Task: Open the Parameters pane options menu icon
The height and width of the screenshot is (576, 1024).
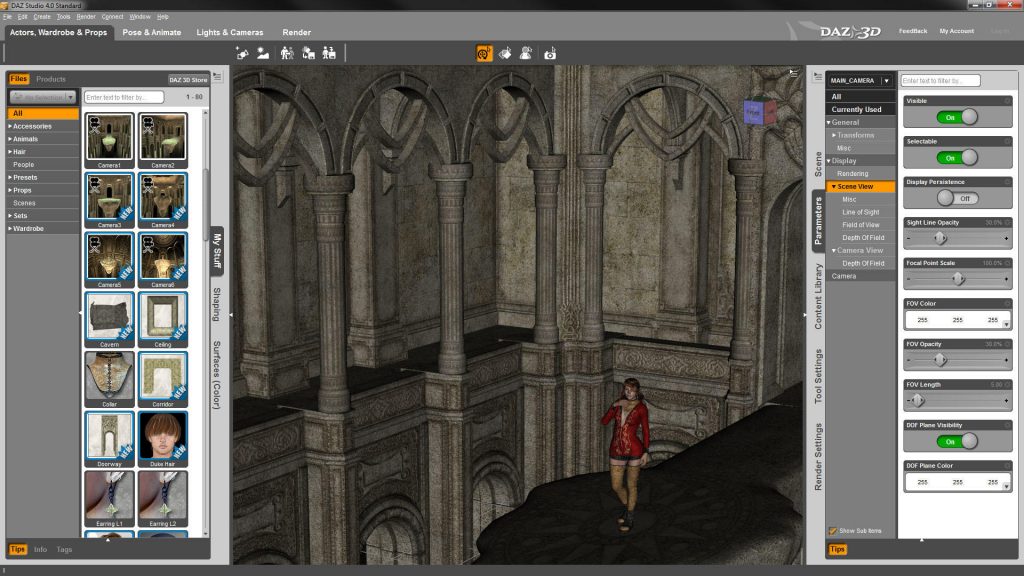Action: [817, 77]
